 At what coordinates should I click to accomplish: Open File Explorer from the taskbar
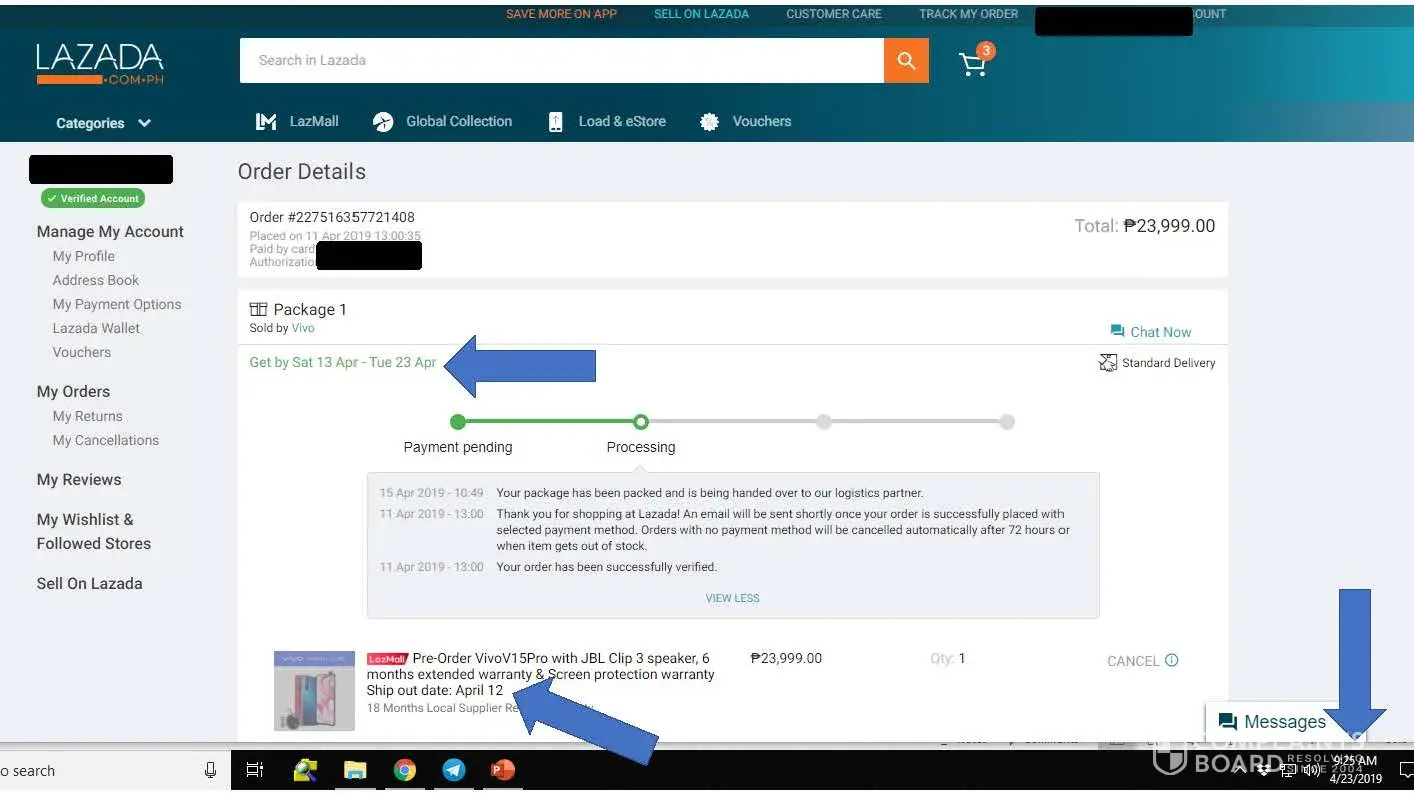coord(355,770)
